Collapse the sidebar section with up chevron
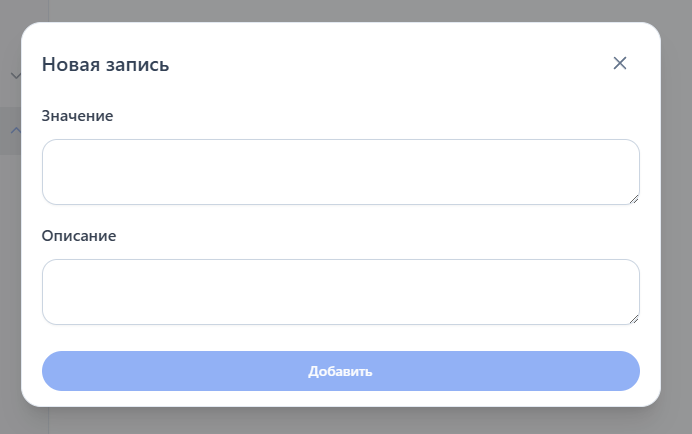 click(x=15, y=130)
